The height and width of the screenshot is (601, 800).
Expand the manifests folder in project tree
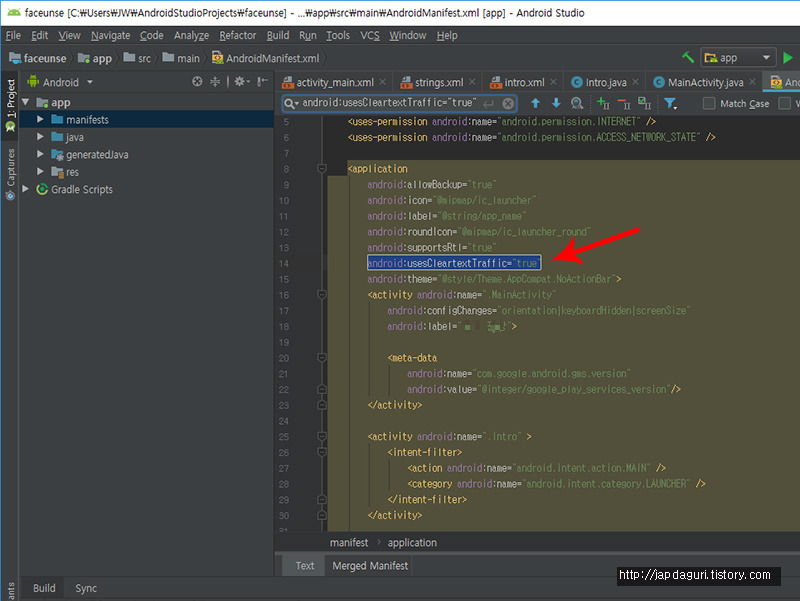(x=41, y=120)
